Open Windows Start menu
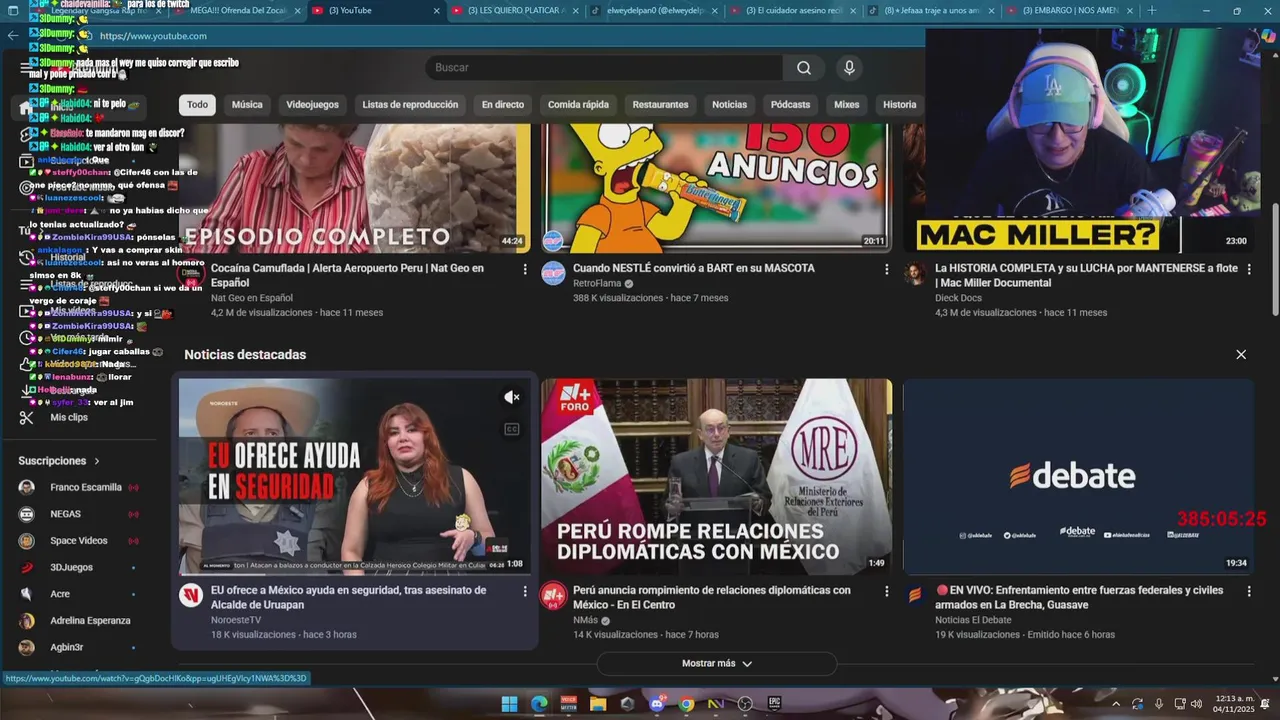1280x720 pixels. tap(509, 703)
